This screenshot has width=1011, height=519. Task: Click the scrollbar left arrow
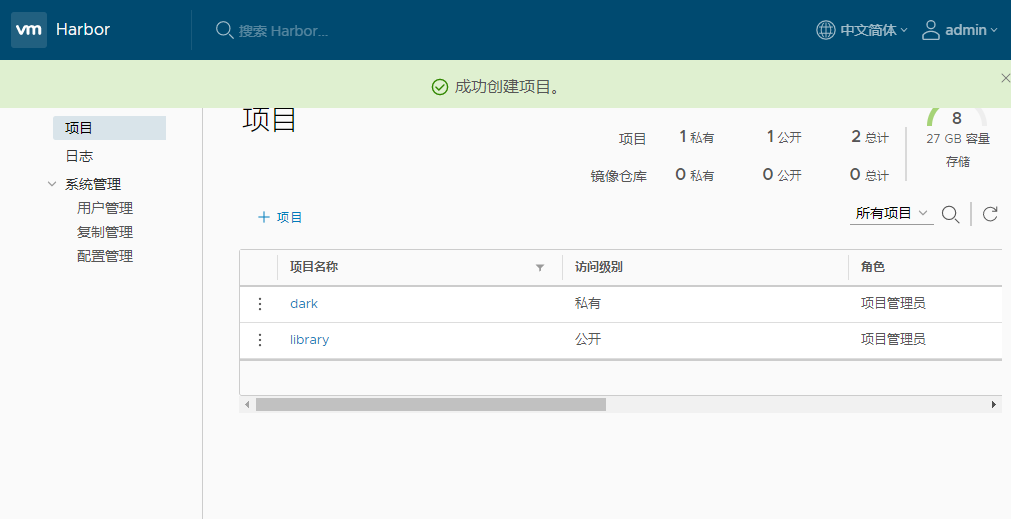[x=247, y=405]
